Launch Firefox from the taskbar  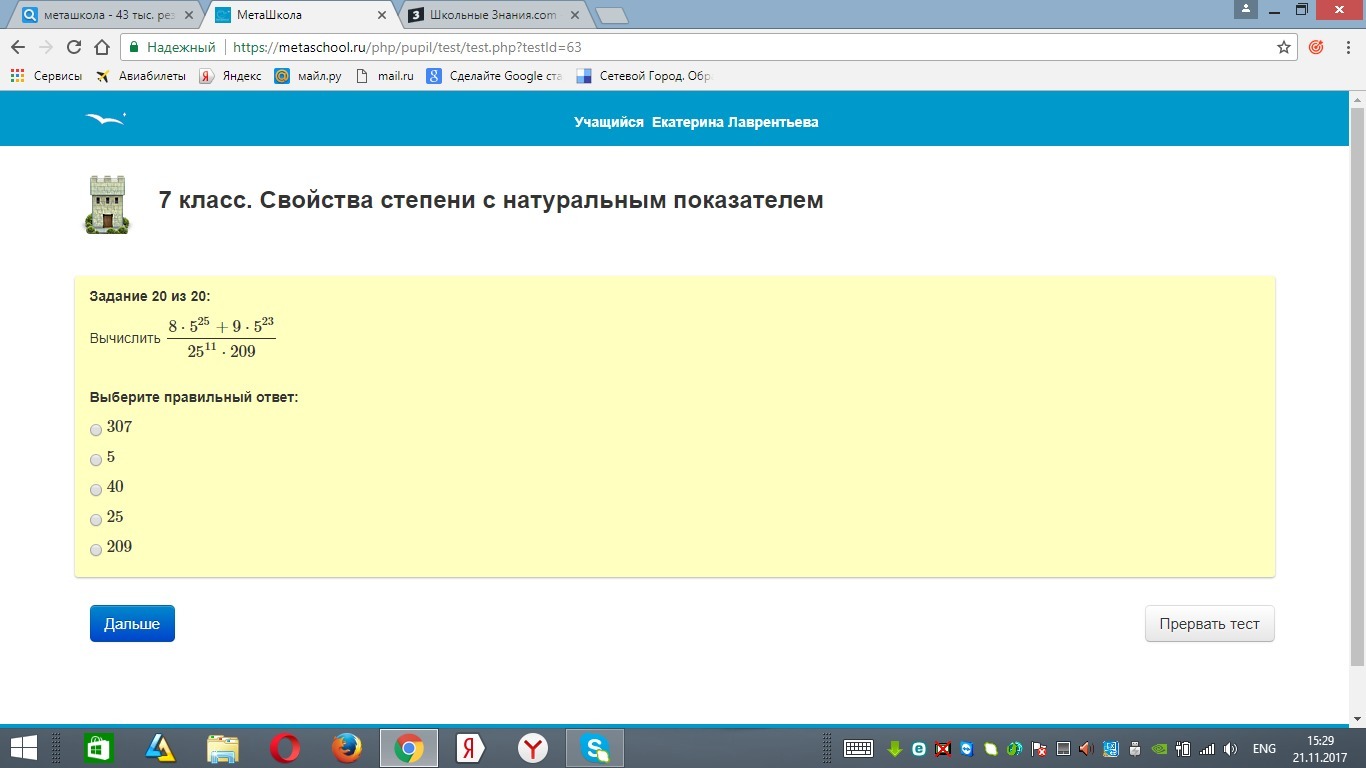point(347,748)
